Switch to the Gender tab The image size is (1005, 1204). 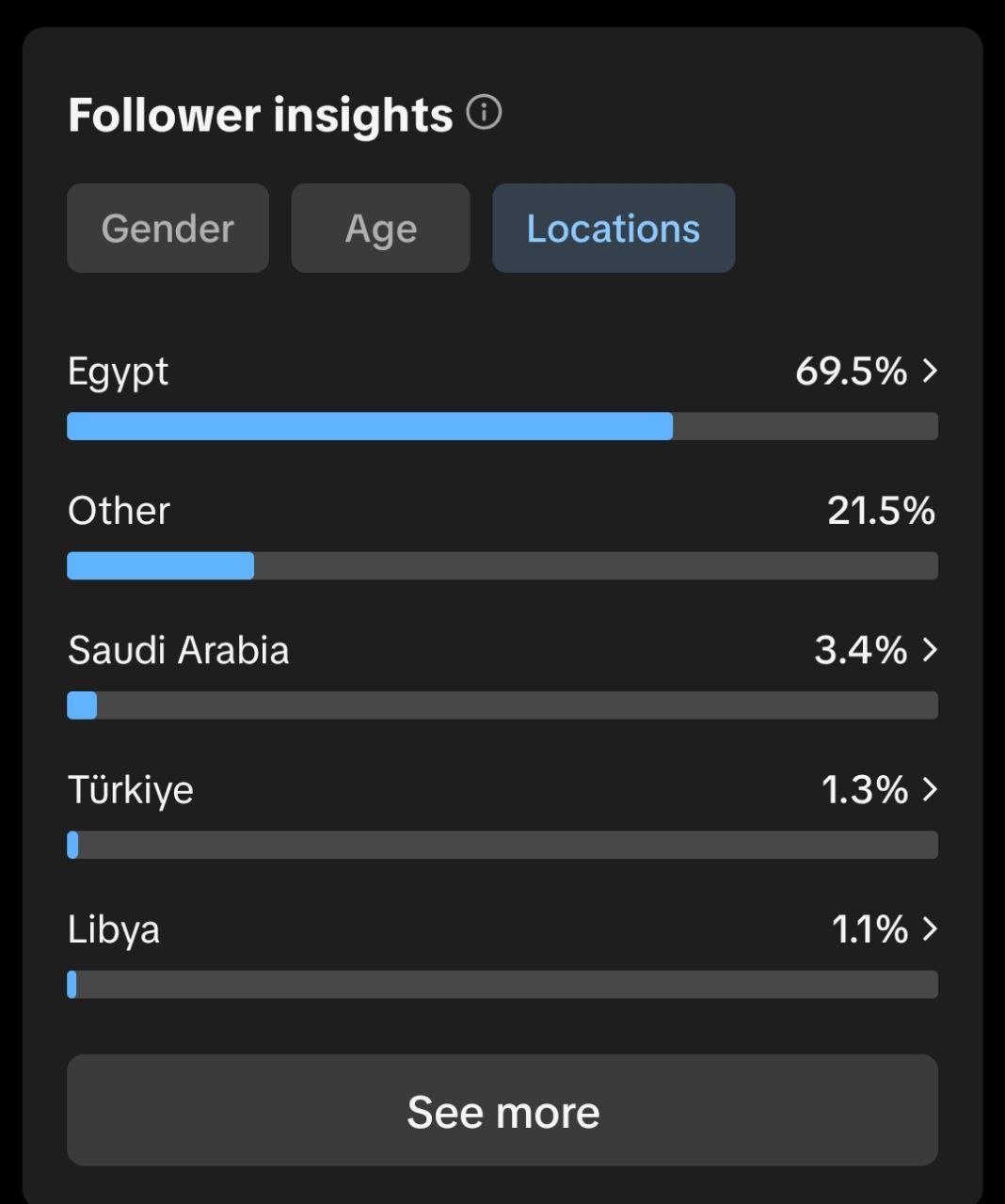[x=167, y=229]
